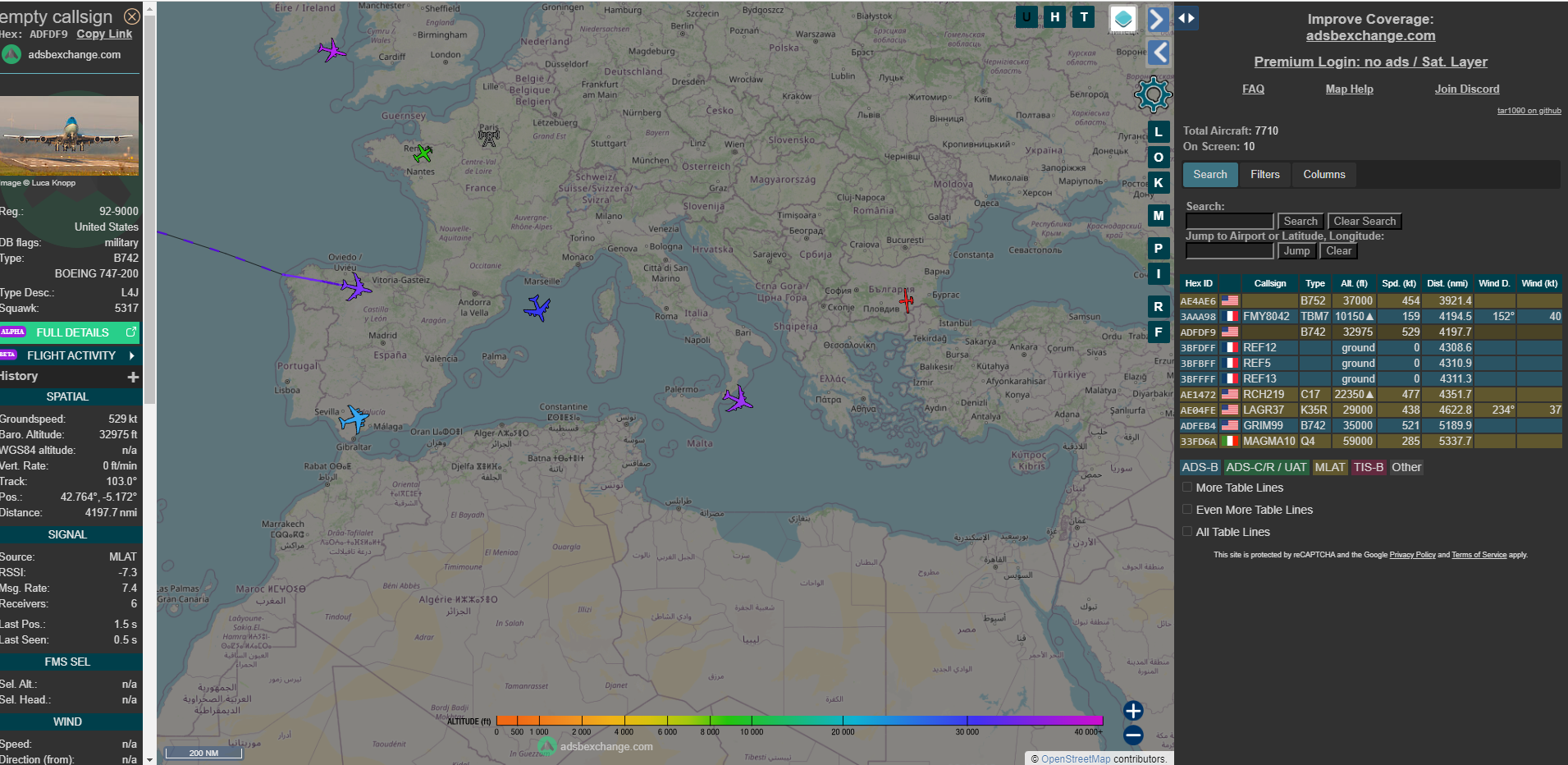This screenshot has height=765, width=1568.
Task: Toggle the F follow button
Action: [x=1158, y=332]
